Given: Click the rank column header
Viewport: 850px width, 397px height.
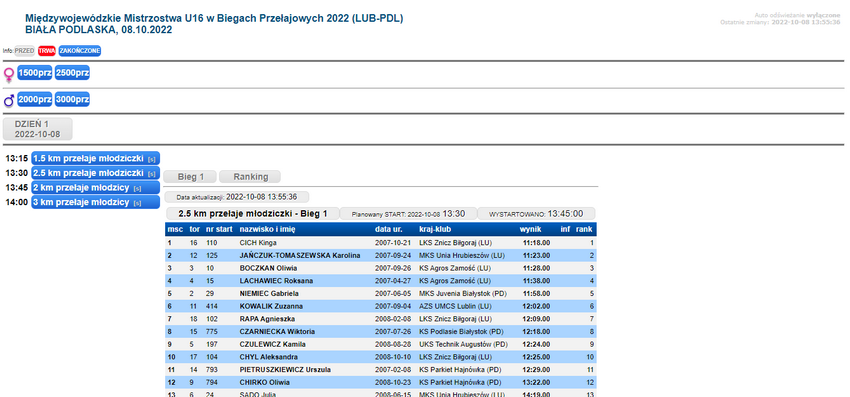Looking at the screenshot, I should point(584,229).
